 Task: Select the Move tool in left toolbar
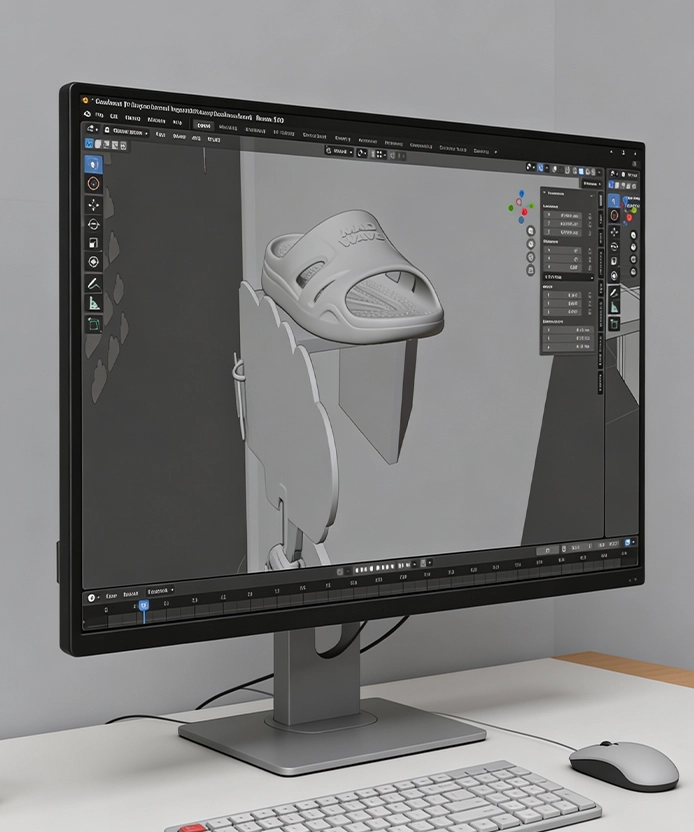click(x=94, y=205)
